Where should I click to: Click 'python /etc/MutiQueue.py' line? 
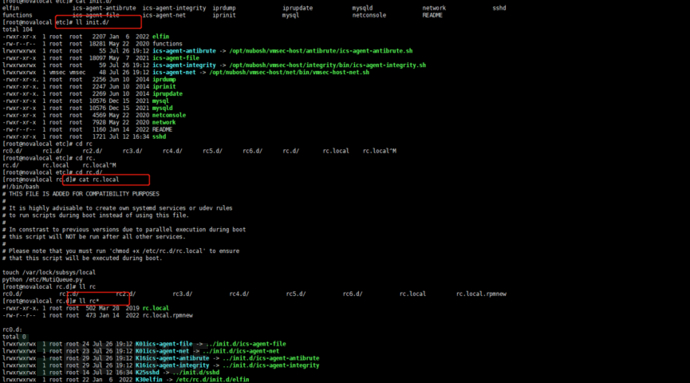42,280
